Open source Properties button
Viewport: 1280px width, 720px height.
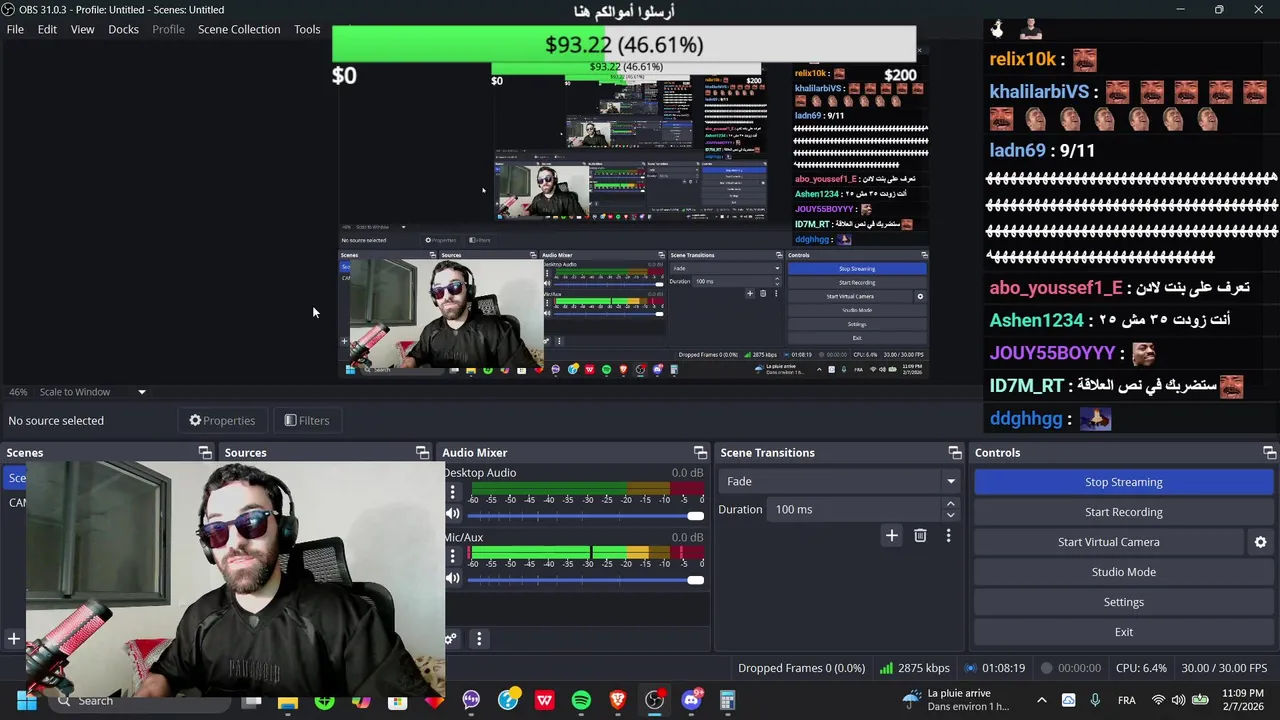(x=222, y=420)
